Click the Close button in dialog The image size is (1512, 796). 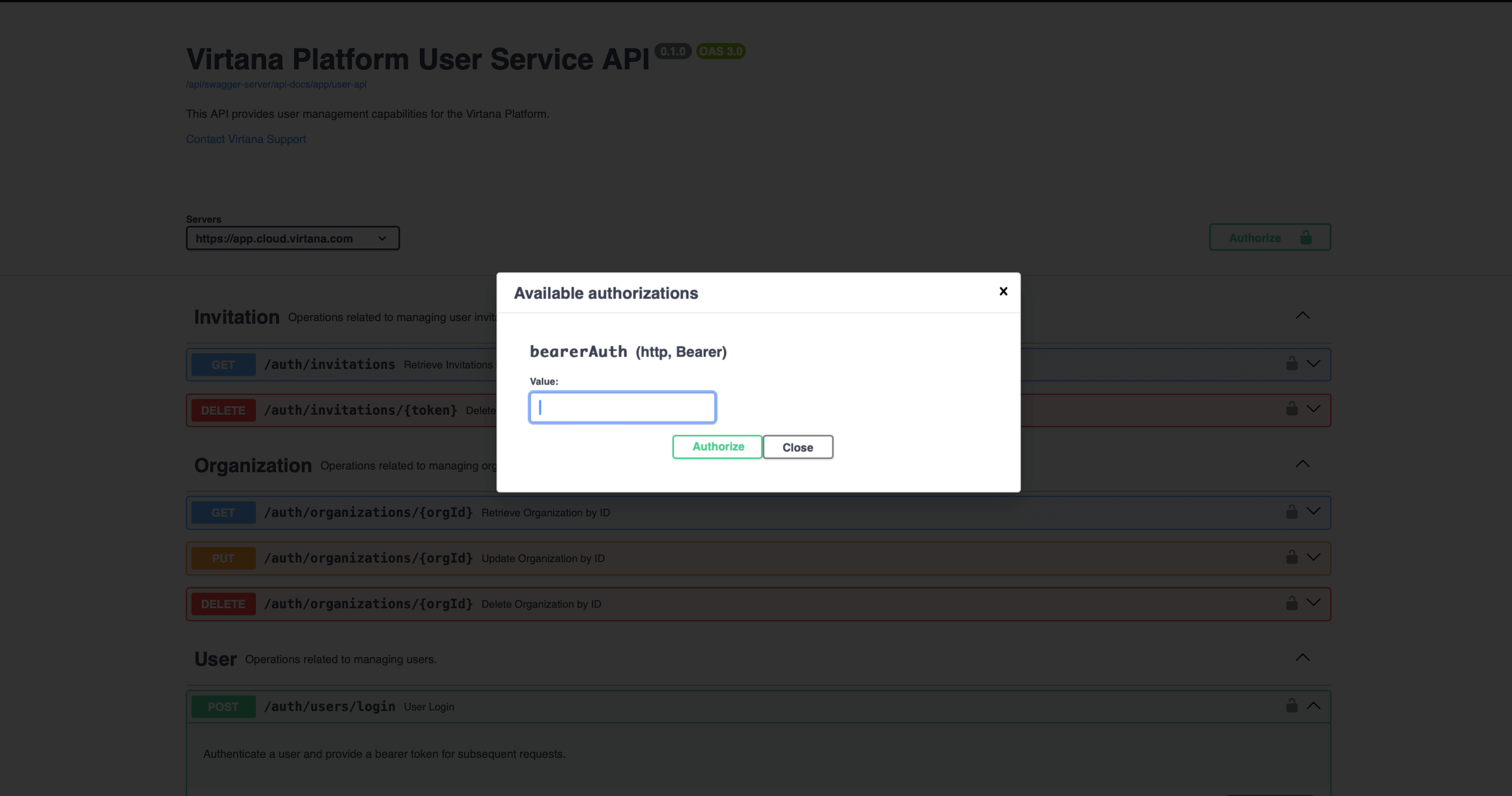798,447
